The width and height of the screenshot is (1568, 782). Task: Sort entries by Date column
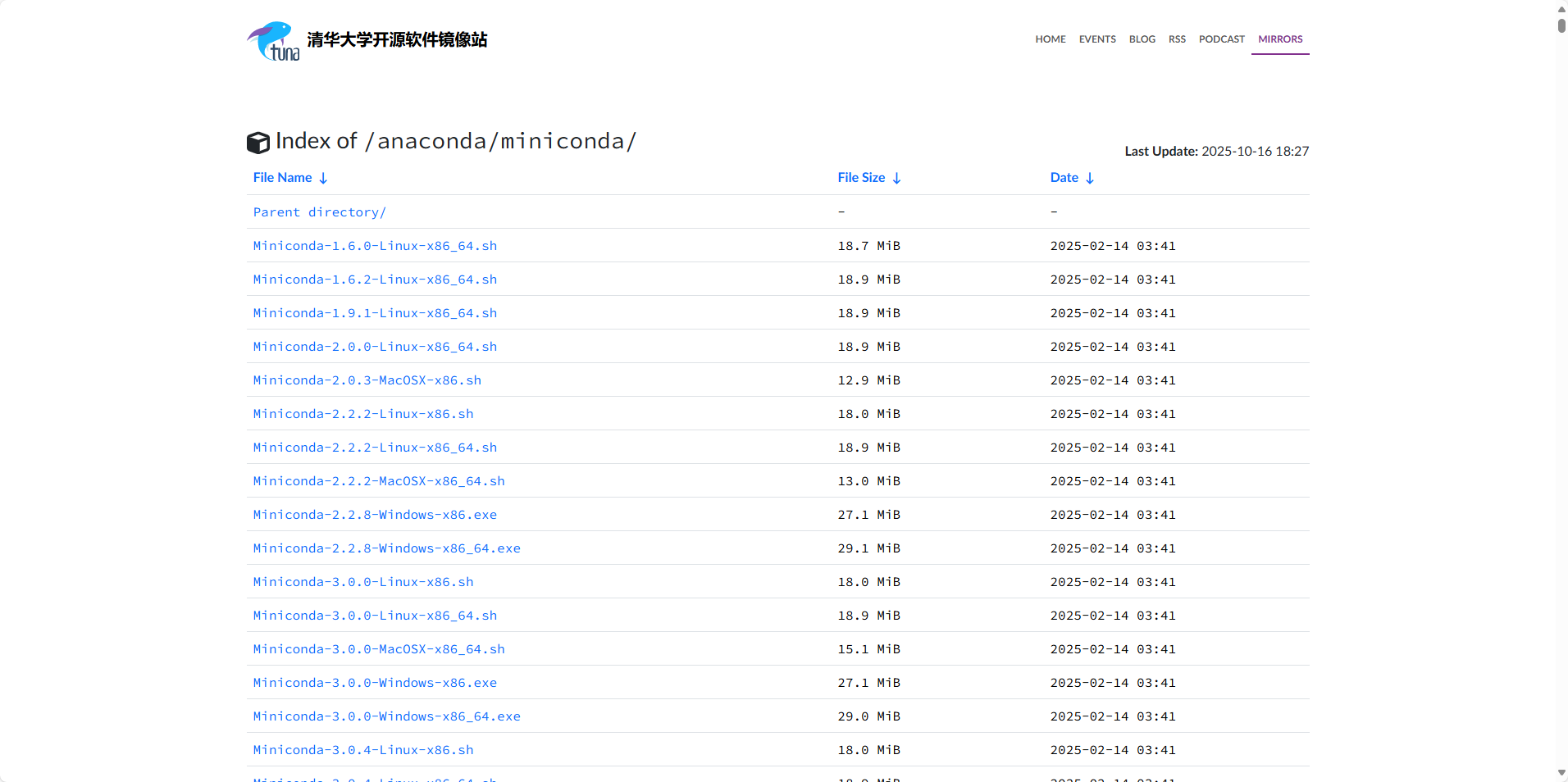pyautogui.click(x=1064, y=177)
